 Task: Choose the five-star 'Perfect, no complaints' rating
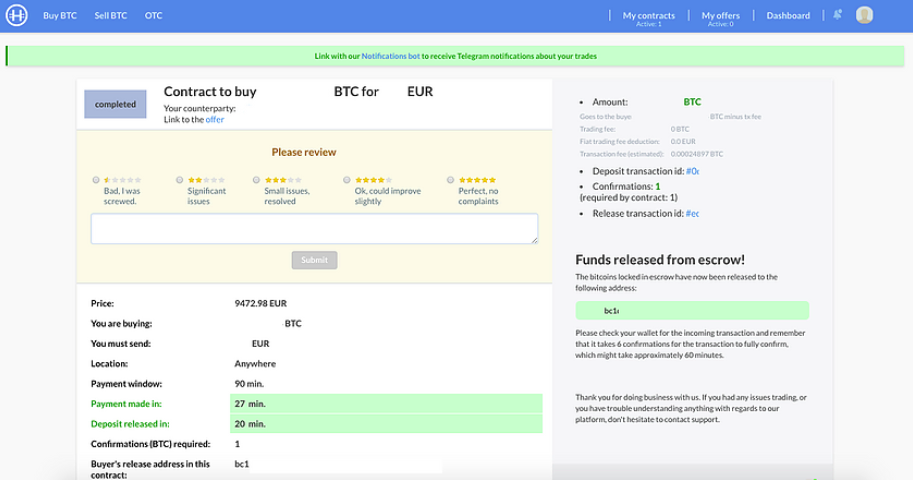click(x=450, y=180)
